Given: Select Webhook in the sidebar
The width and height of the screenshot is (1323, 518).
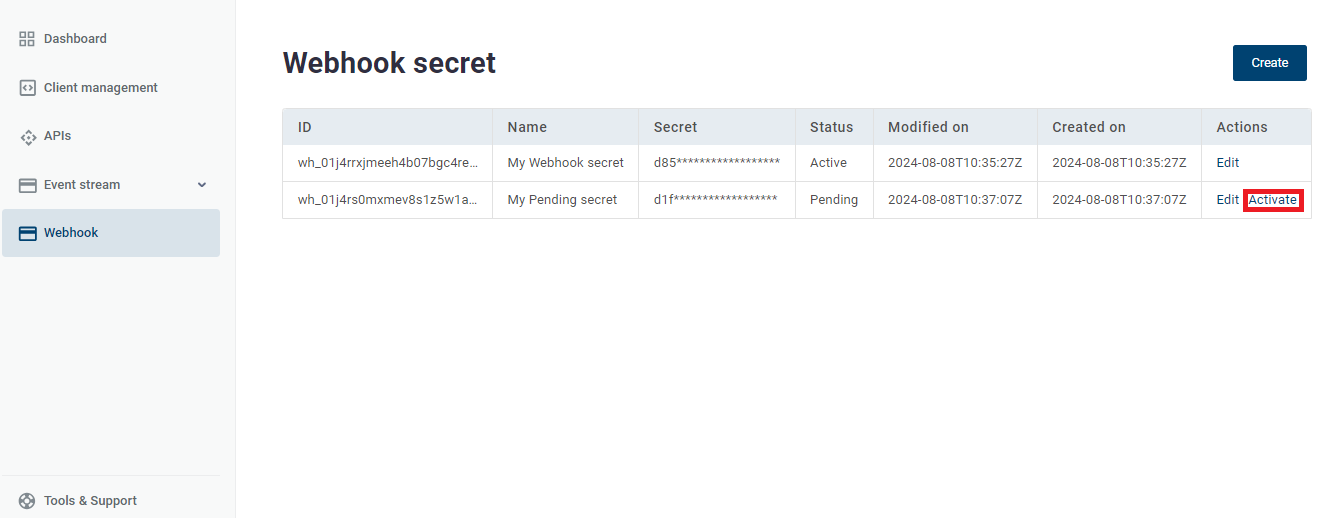Looking at the screenshot, I should 71,233.
